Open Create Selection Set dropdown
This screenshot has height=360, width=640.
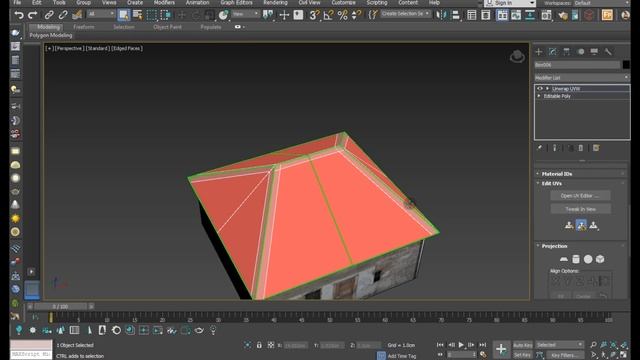[x=405, y=13]
